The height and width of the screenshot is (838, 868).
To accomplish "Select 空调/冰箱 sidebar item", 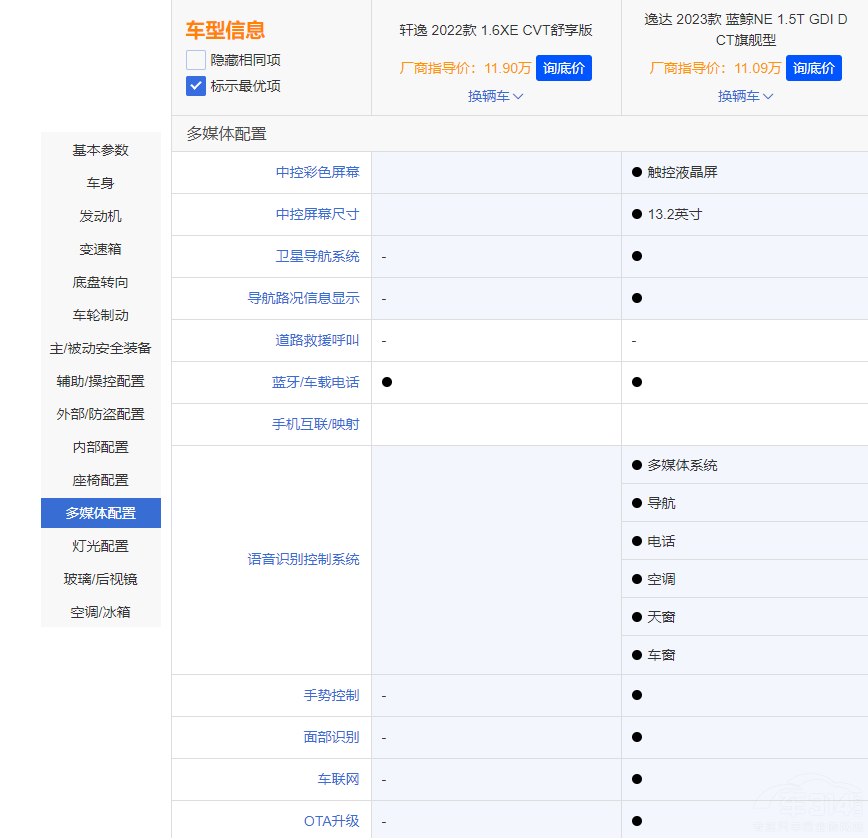I will coord(100,612).
